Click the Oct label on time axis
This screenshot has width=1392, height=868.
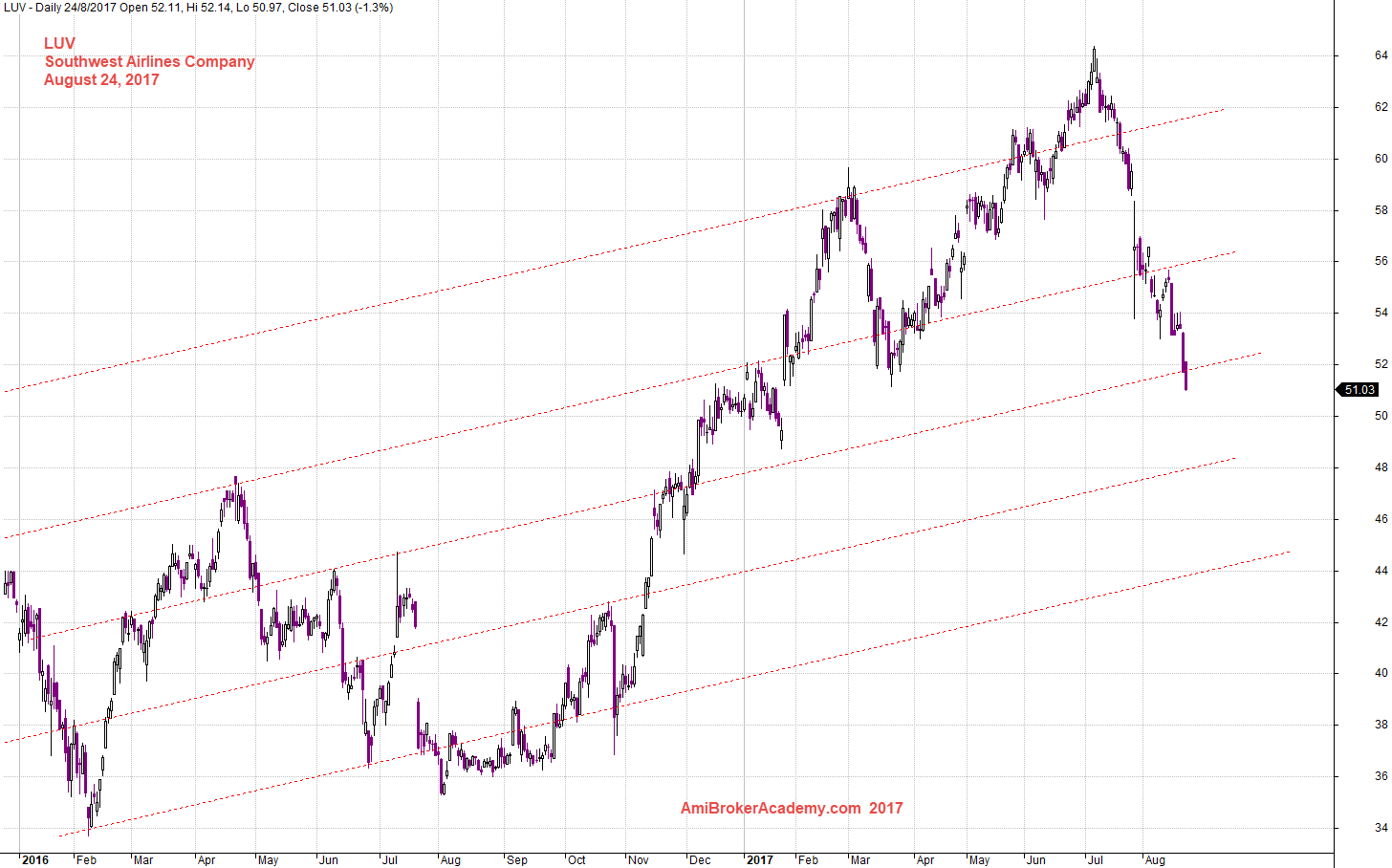point(576,860)
